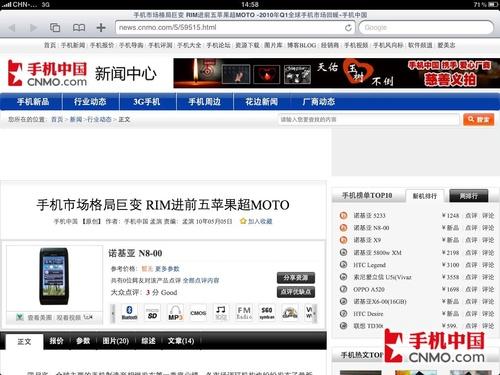Image resolution: width=500 pixels, height=375 pixels.
Task: Click the music note feature icon
Action: (x=221, y=313)
